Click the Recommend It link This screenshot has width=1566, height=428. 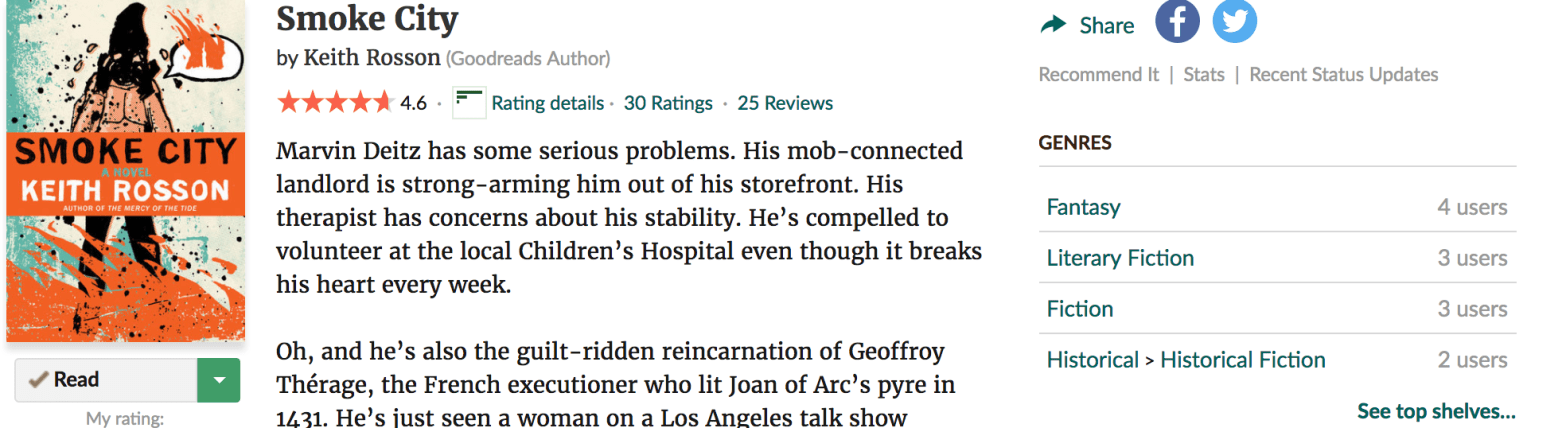point(1098,75)
